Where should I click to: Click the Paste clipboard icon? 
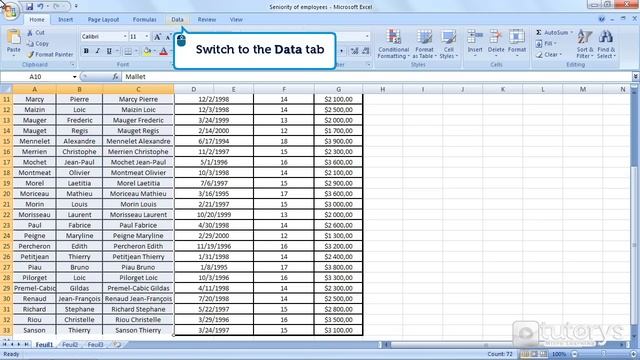13,37
